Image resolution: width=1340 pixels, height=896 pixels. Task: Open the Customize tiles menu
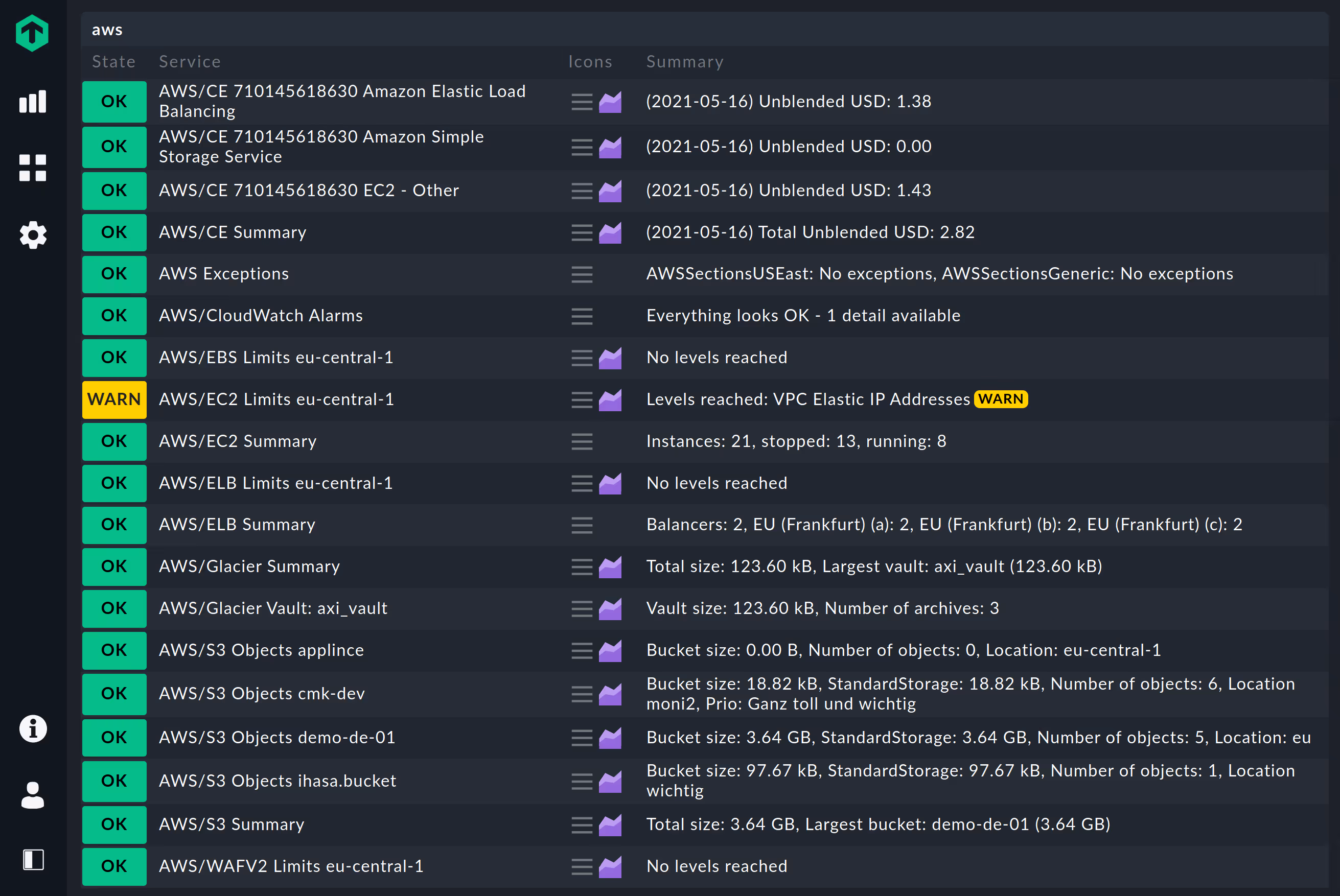point(33,168)
